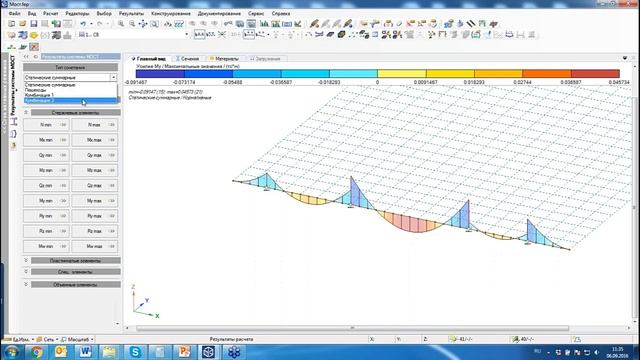
Task: Click the New file toolbar icon
Action: [11, 24]
